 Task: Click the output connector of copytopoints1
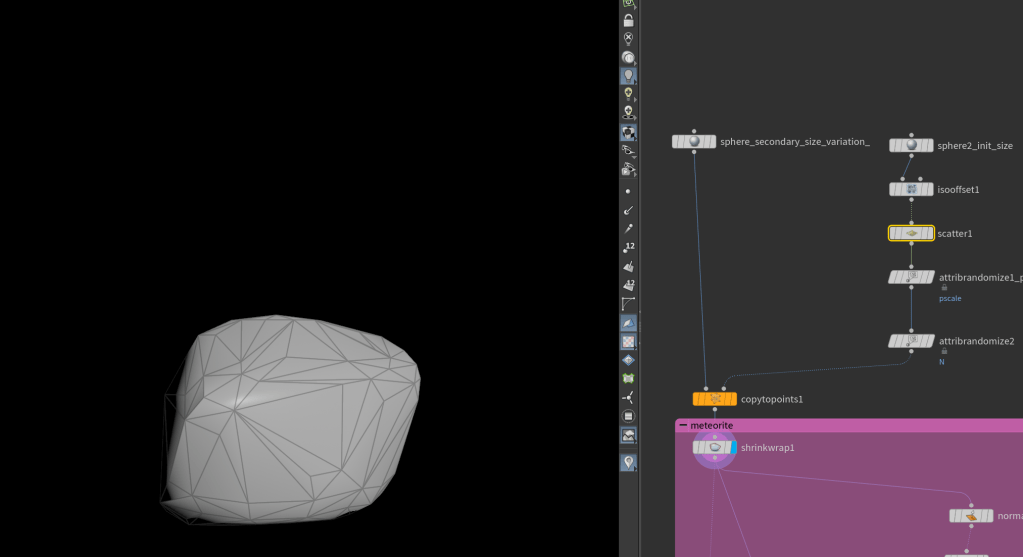pos(714,409)
